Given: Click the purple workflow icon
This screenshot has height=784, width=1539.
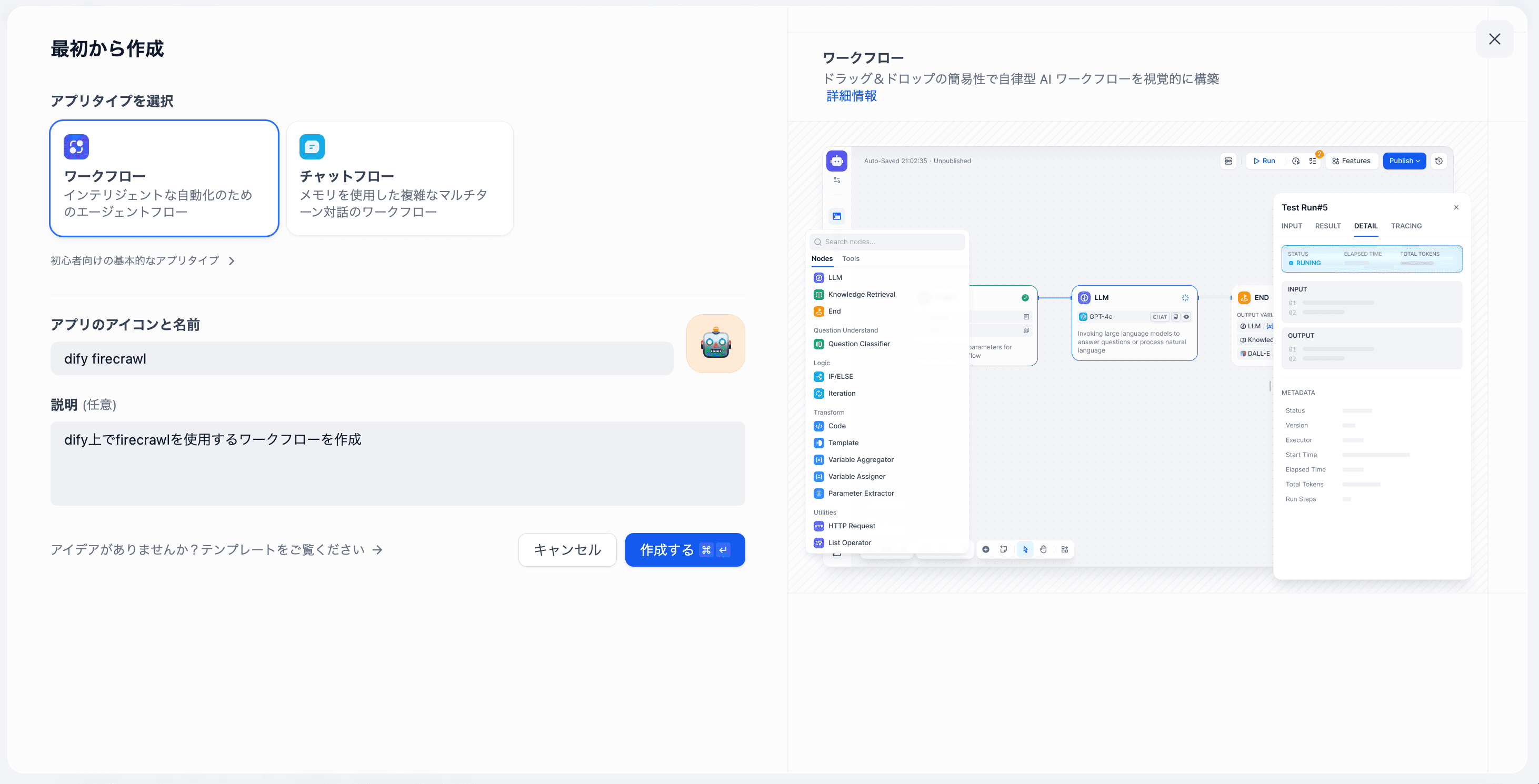Looking at the screenshot, I should click(76, 147).
